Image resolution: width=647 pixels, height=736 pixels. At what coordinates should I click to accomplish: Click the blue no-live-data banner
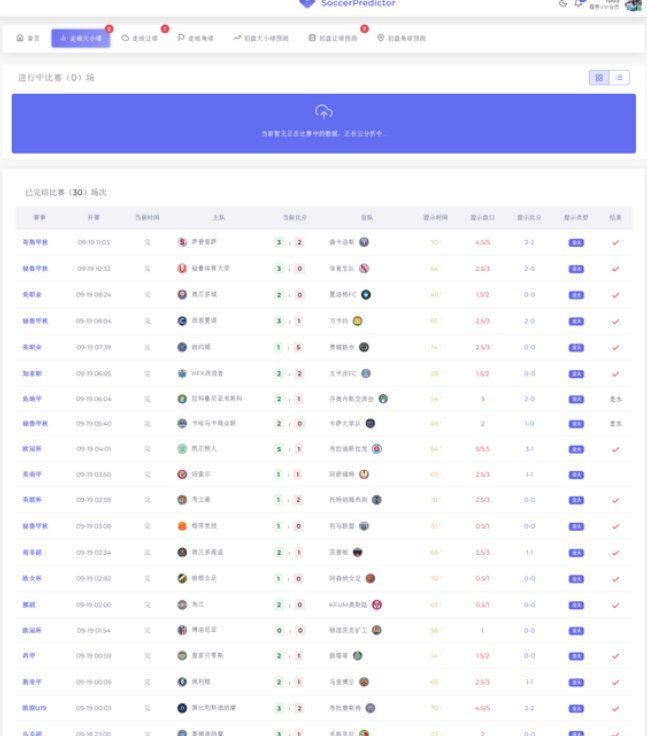pos(324,123)
